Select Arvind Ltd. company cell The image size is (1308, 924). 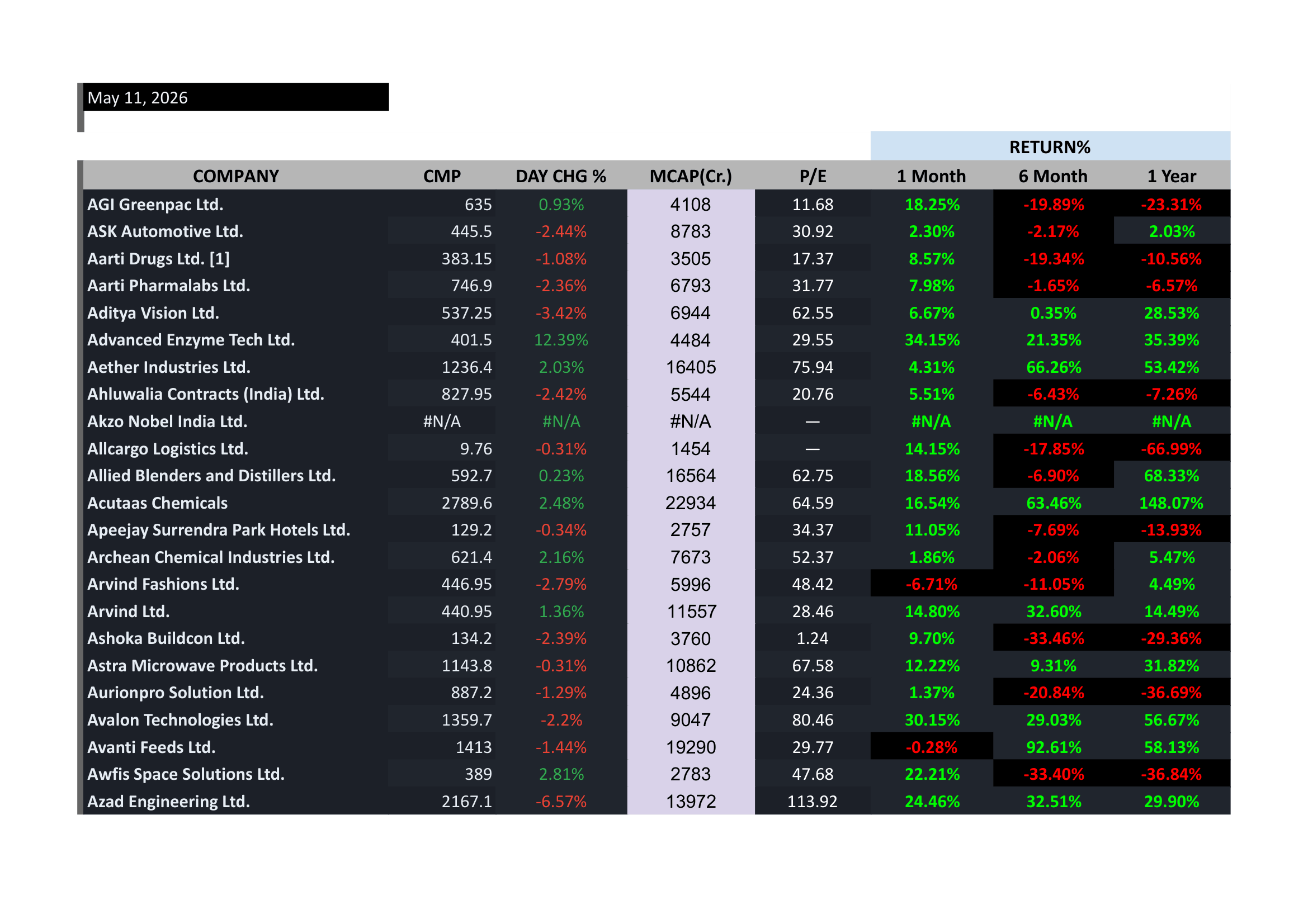click(128, 612)
